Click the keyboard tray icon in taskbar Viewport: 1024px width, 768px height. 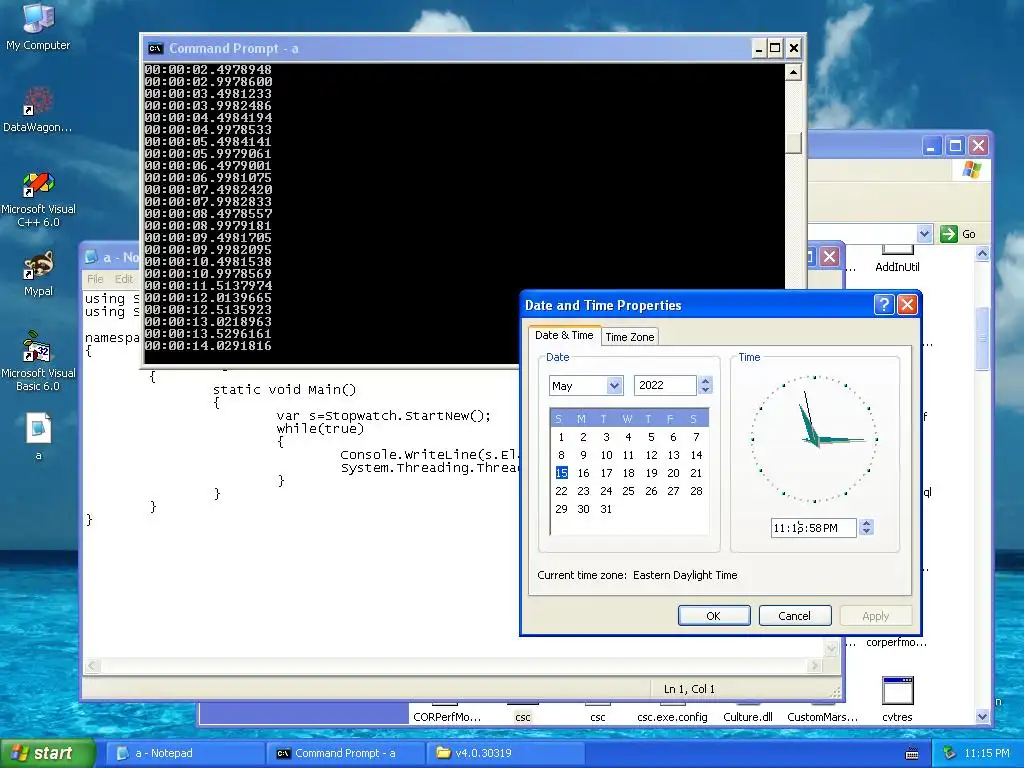(x=912, y=754)
